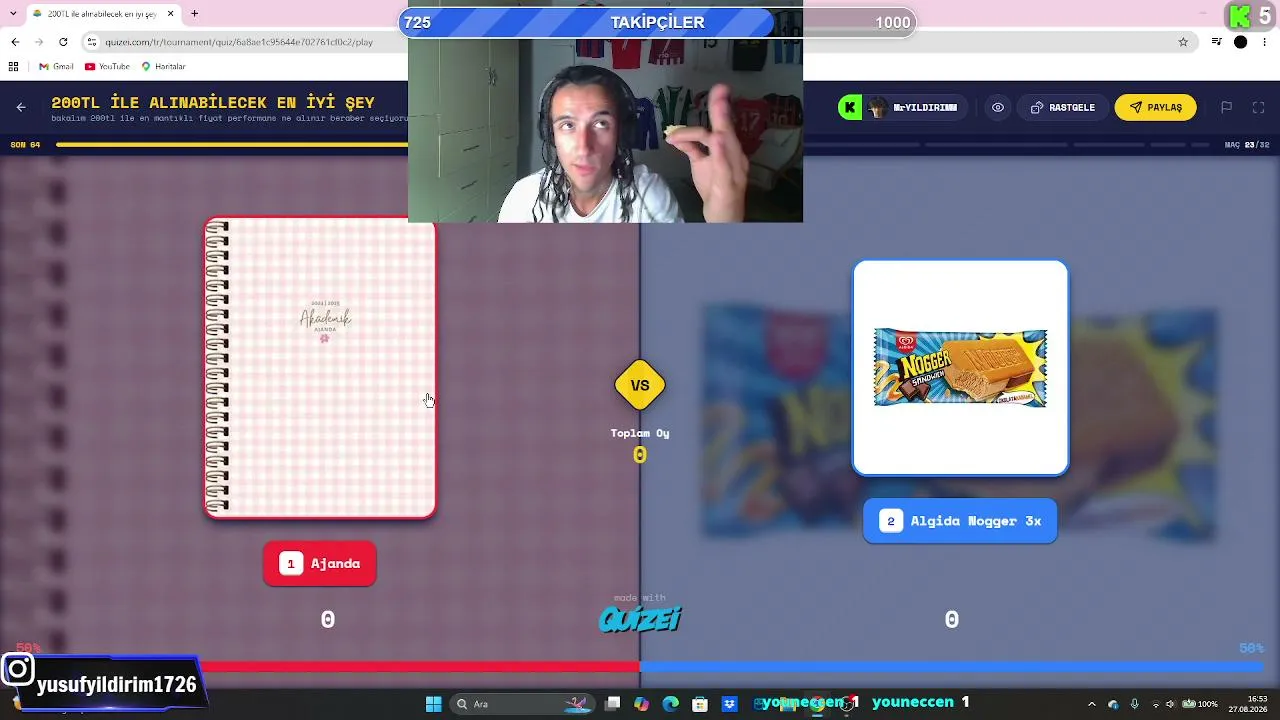The width and height of the screenshot is (1280, 720).
Task: Report the quiz with the flag icon
Action: [1226, 107]
